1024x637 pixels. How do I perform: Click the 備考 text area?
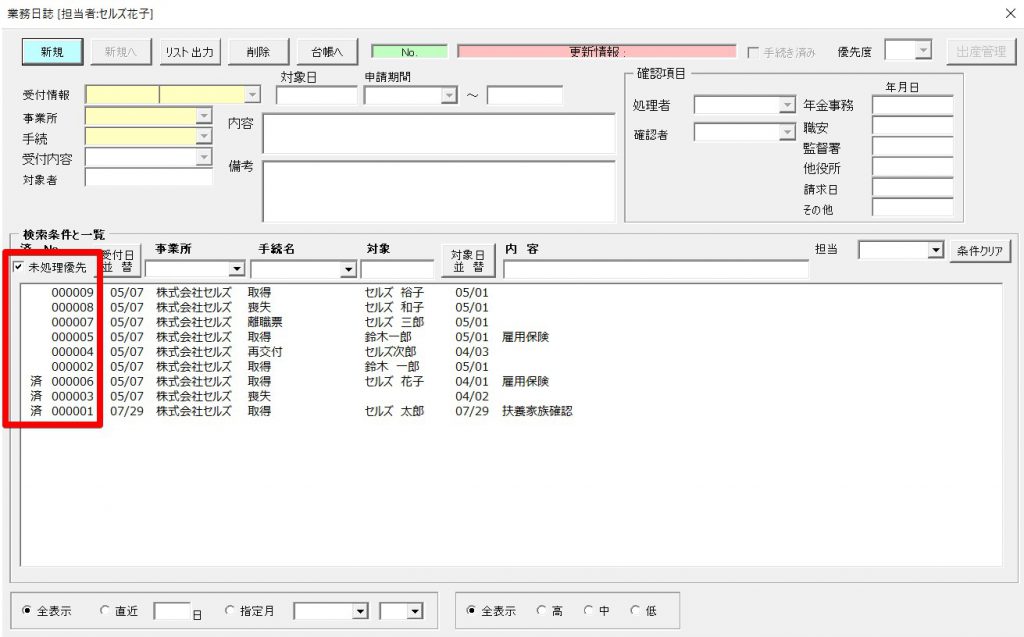(x=439, y=191)
